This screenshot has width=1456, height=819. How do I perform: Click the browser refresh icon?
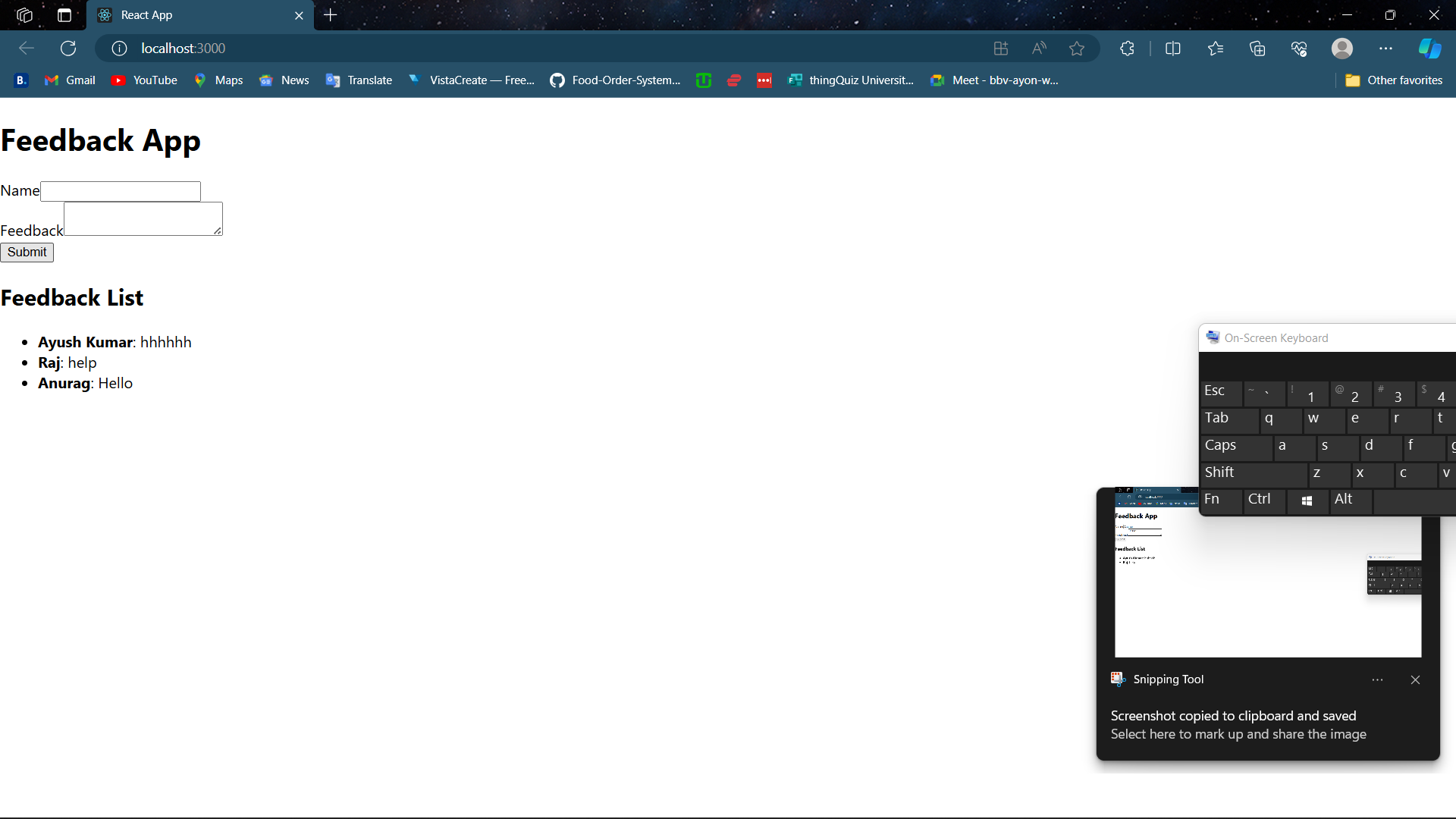pyautogui.click(x=68, y=49)
